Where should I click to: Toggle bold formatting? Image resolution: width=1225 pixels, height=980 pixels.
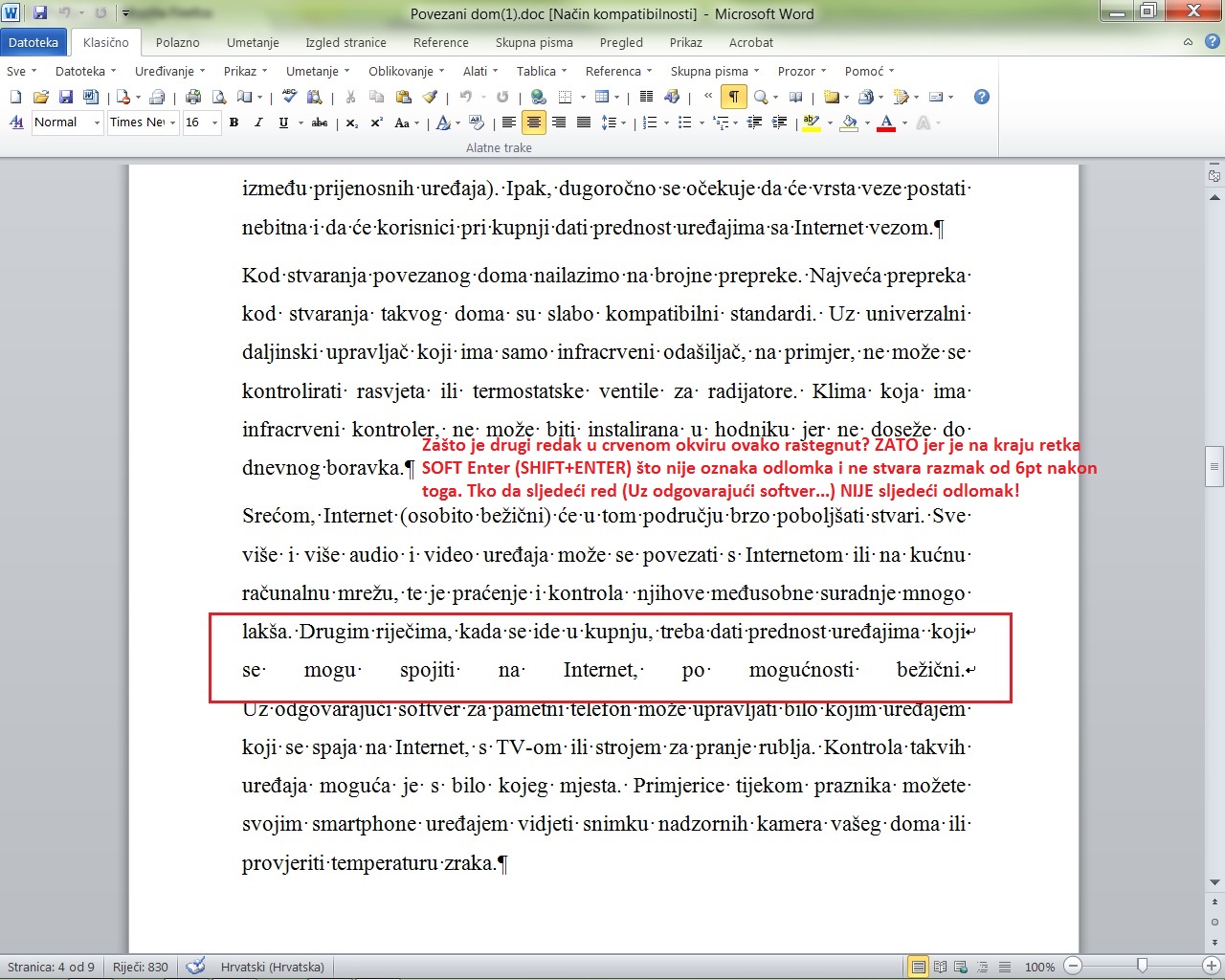234,122
